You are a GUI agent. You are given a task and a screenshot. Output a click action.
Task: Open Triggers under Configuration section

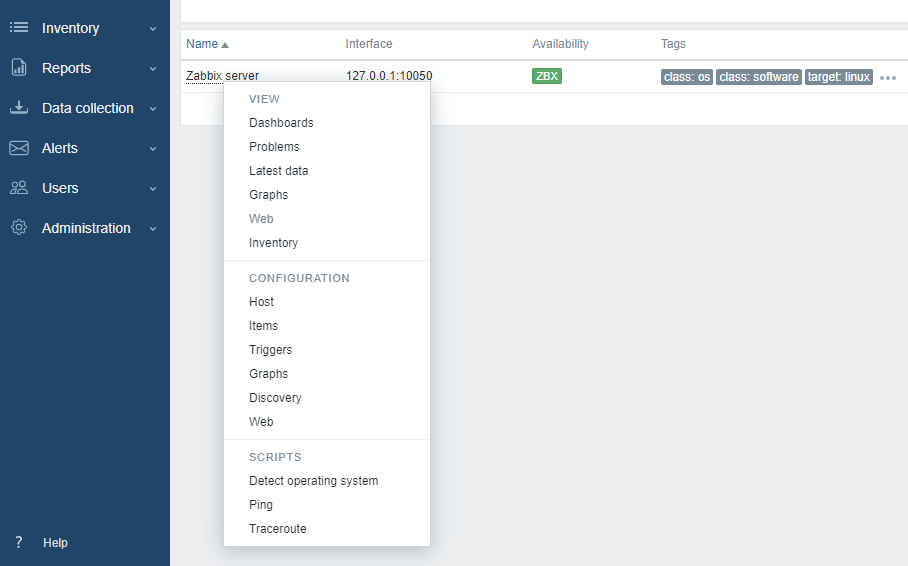point(270,350)
